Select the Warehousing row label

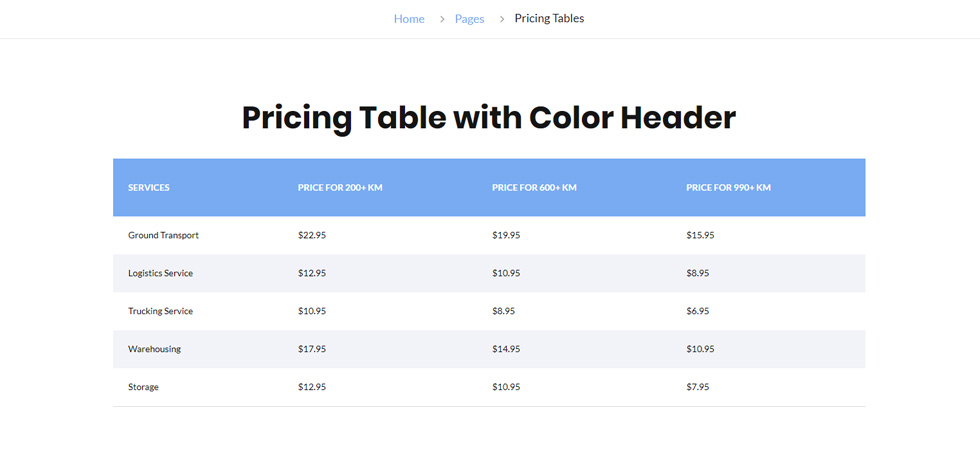154,349
